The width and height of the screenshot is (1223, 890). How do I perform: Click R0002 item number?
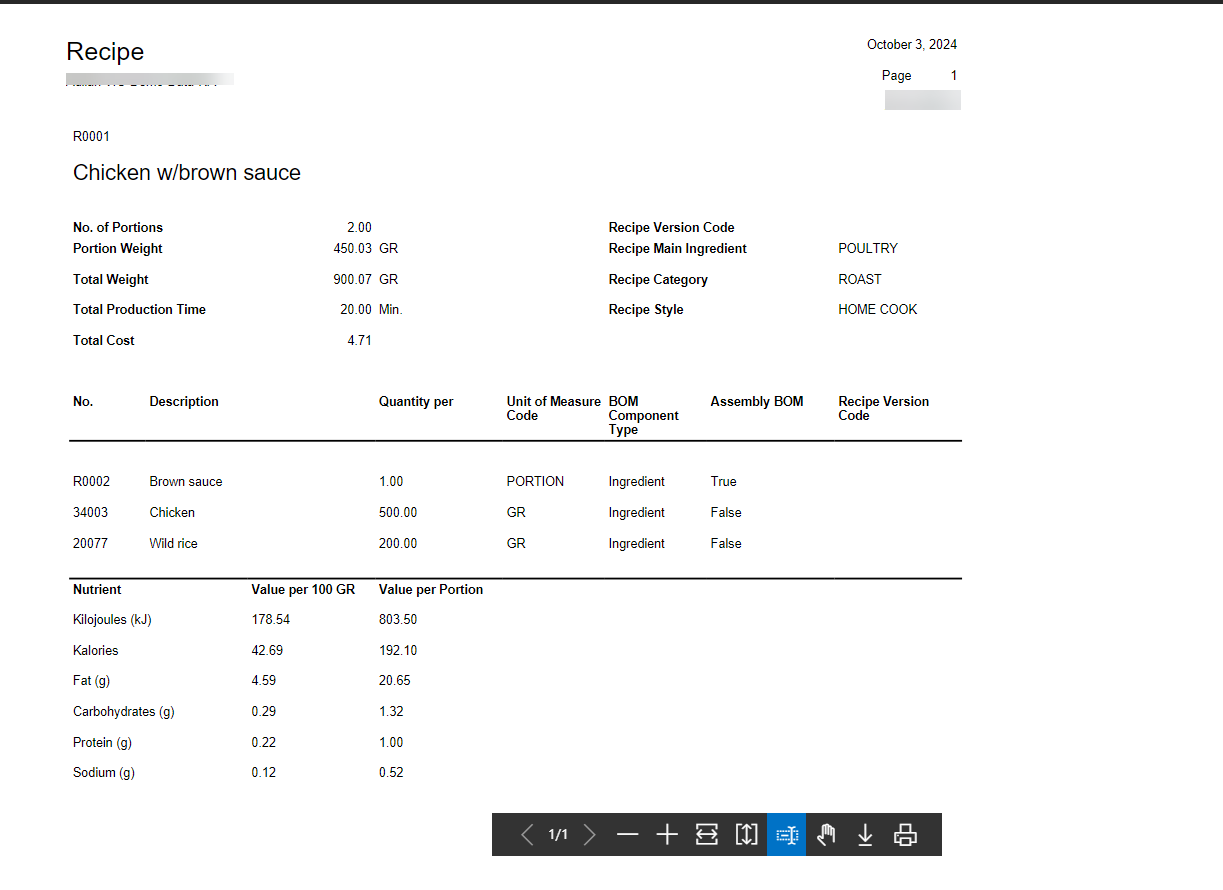[x=91, y=481]
